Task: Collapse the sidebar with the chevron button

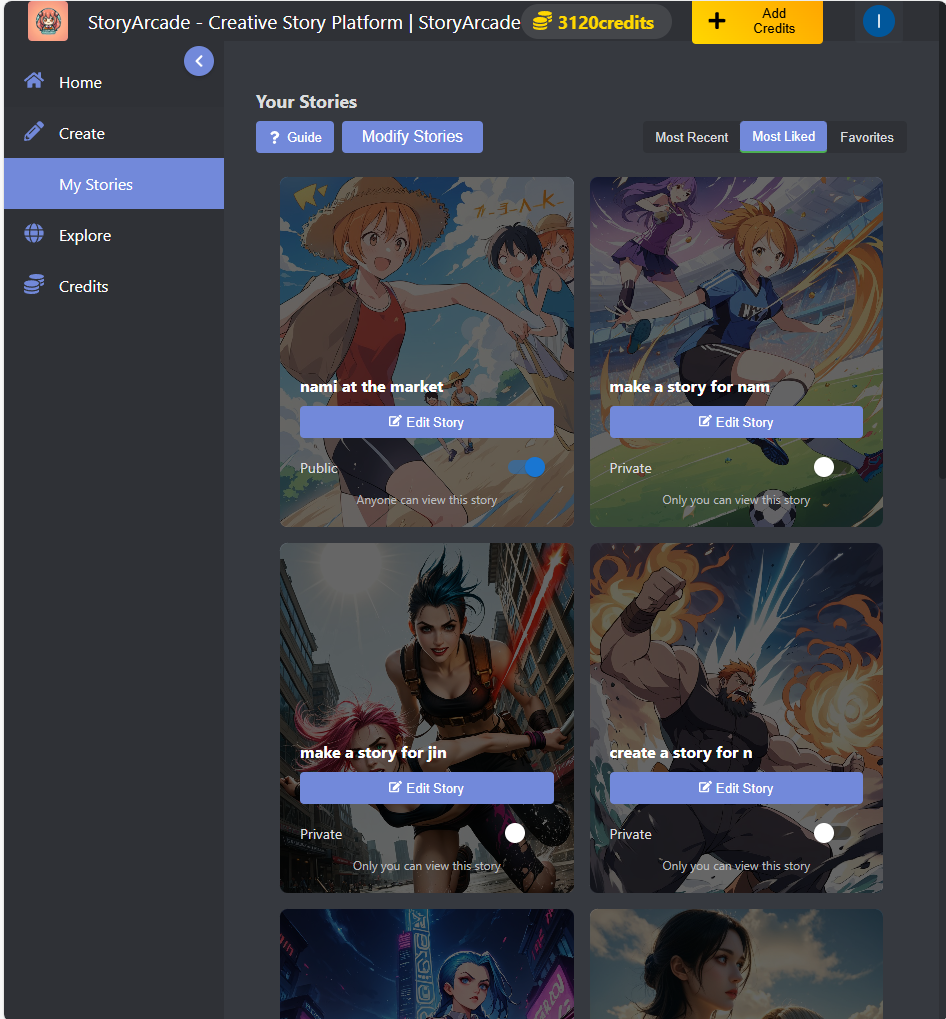Action: (199, 61)
